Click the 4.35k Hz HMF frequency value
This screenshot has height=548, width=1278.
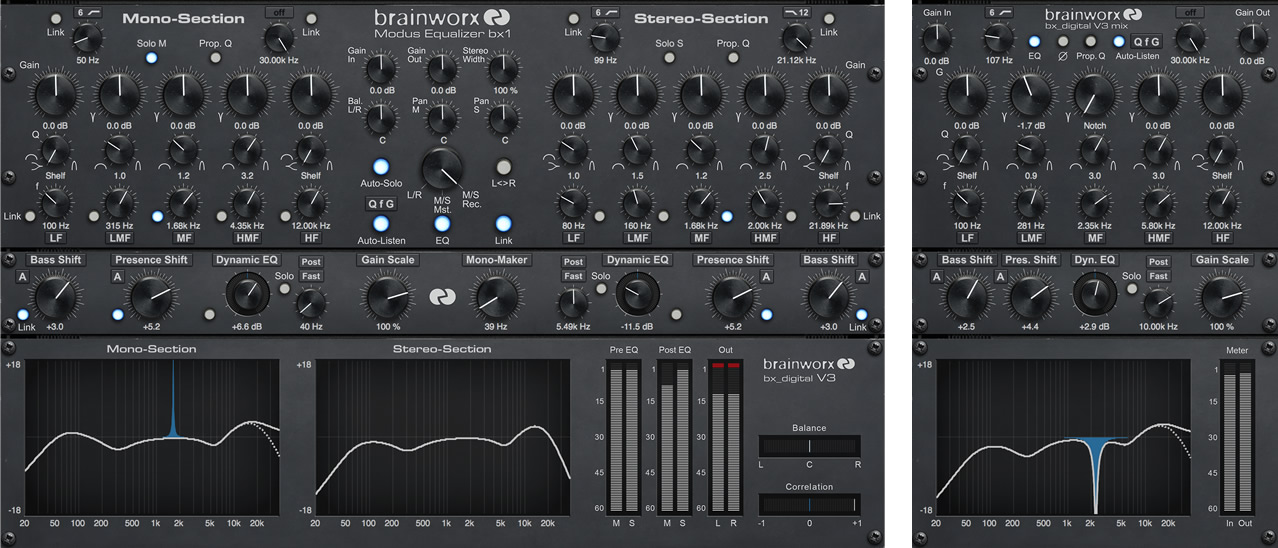[247, 226]
